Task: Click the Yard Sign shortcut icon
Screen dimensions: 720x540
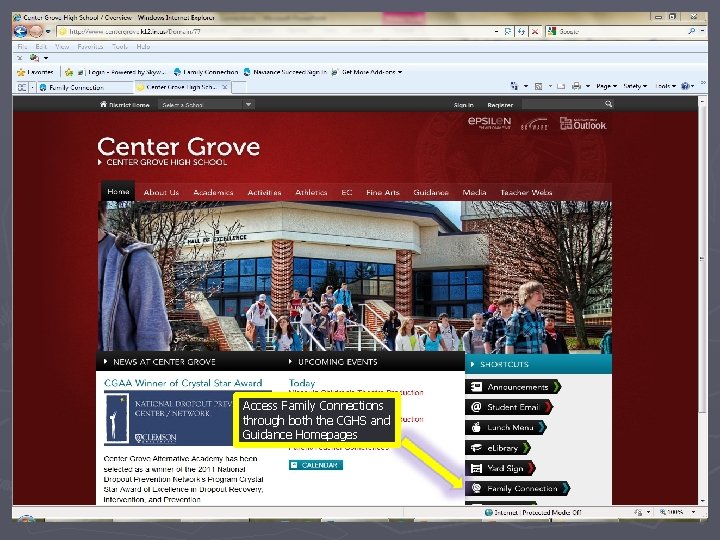Action: pos(476,468)
